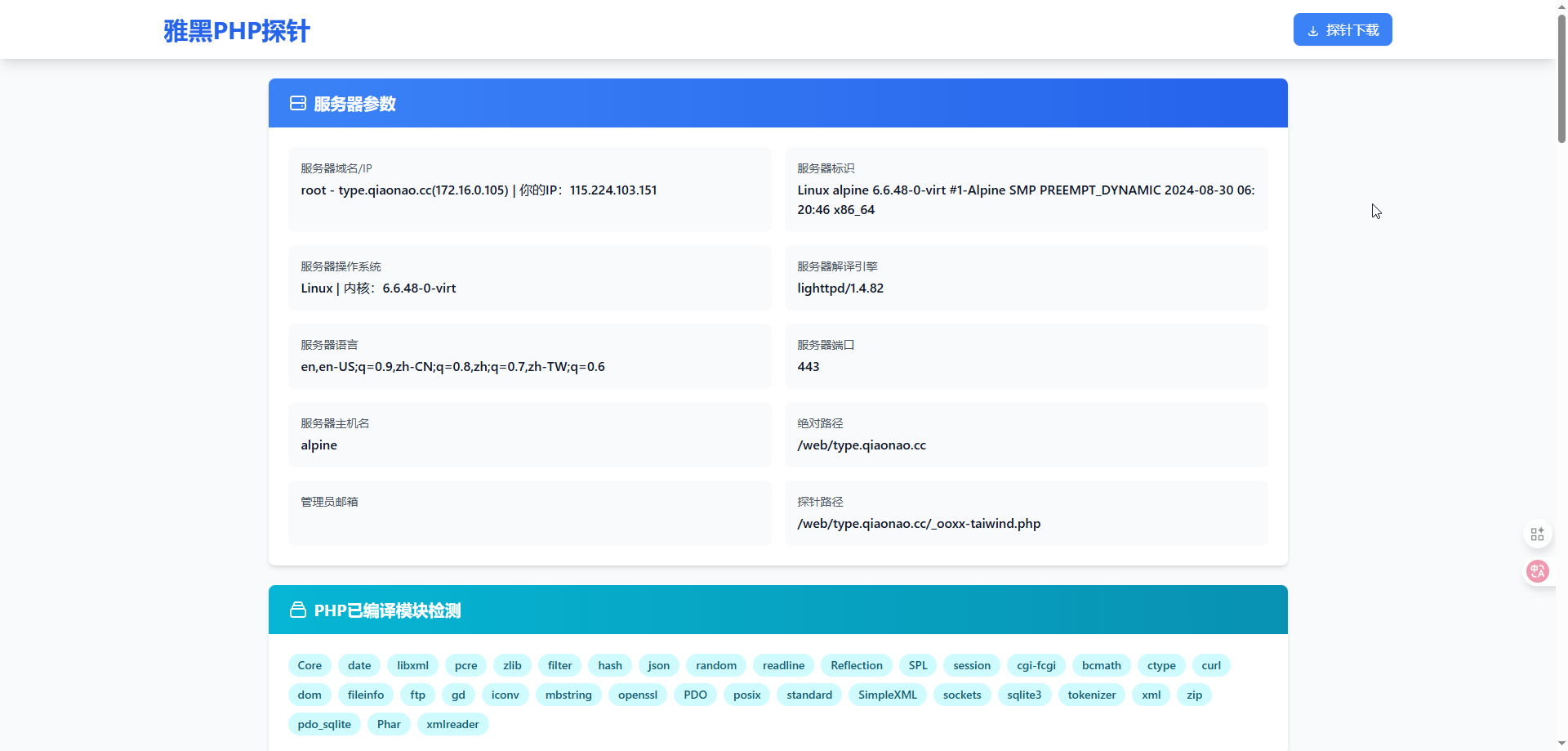The image size is (1568, 751).
Task: Click the scrollbar down arrow icon
Action: coord(1561,744)
